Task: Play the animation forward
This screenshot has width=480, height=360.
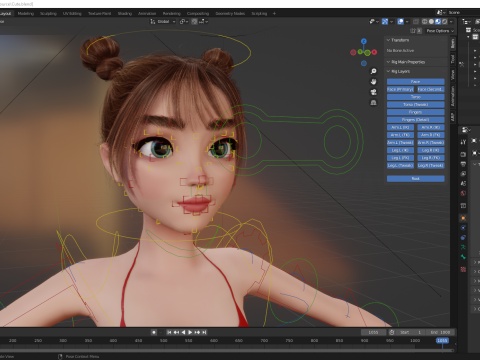Action: pos(190,332)
